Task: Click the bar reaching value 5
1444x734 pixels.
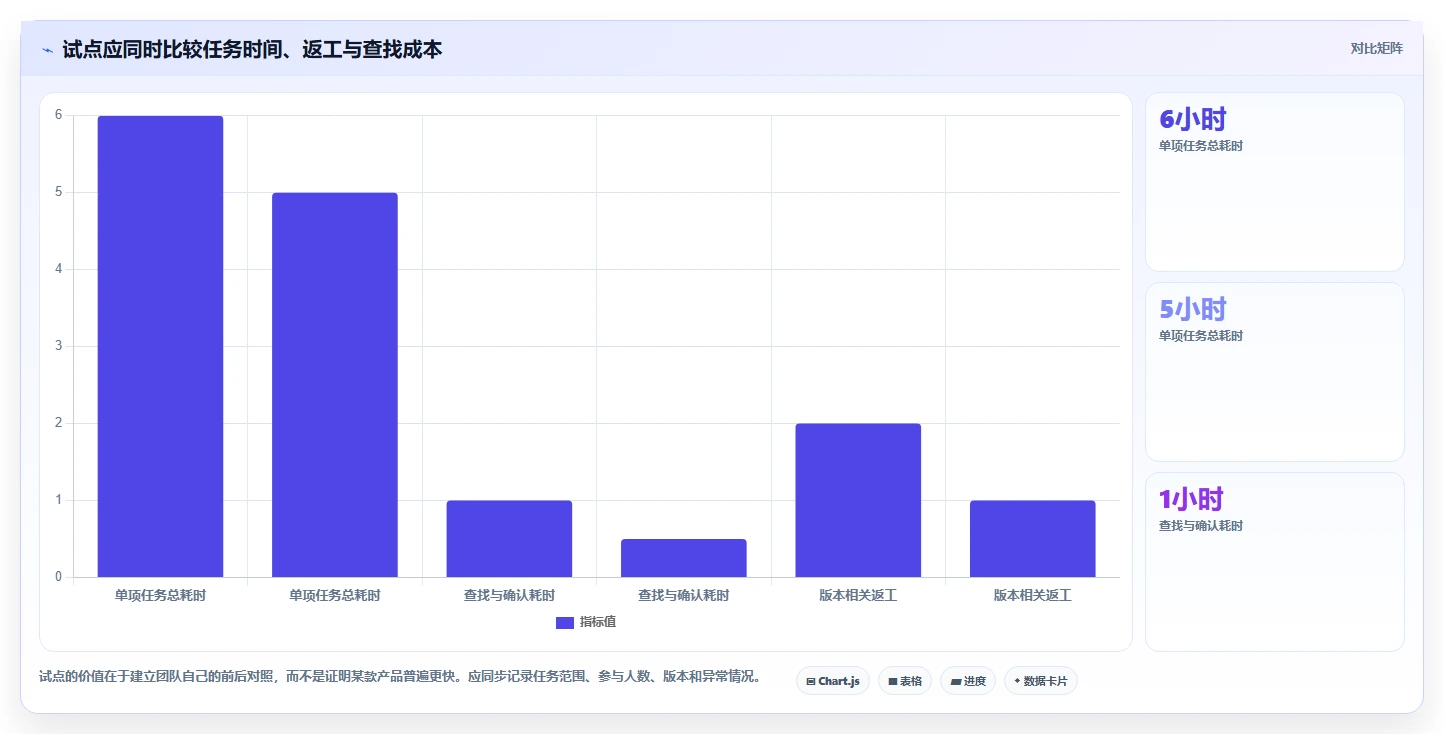Action: click(335, 385)
